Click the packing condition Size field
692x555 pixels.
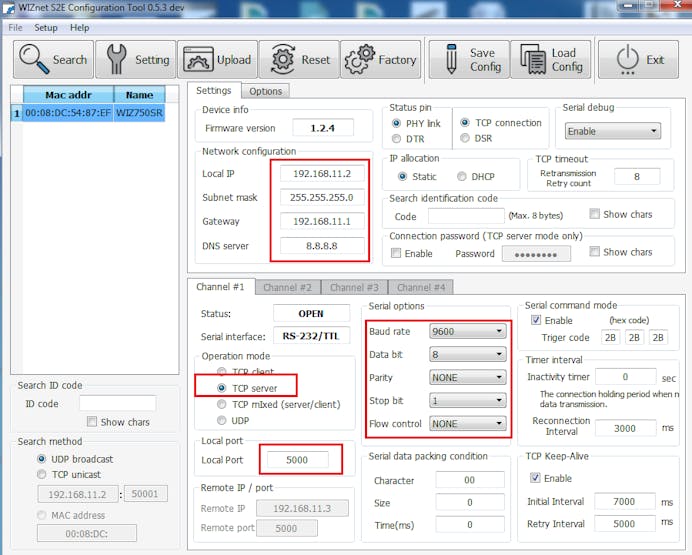[470, 502]
